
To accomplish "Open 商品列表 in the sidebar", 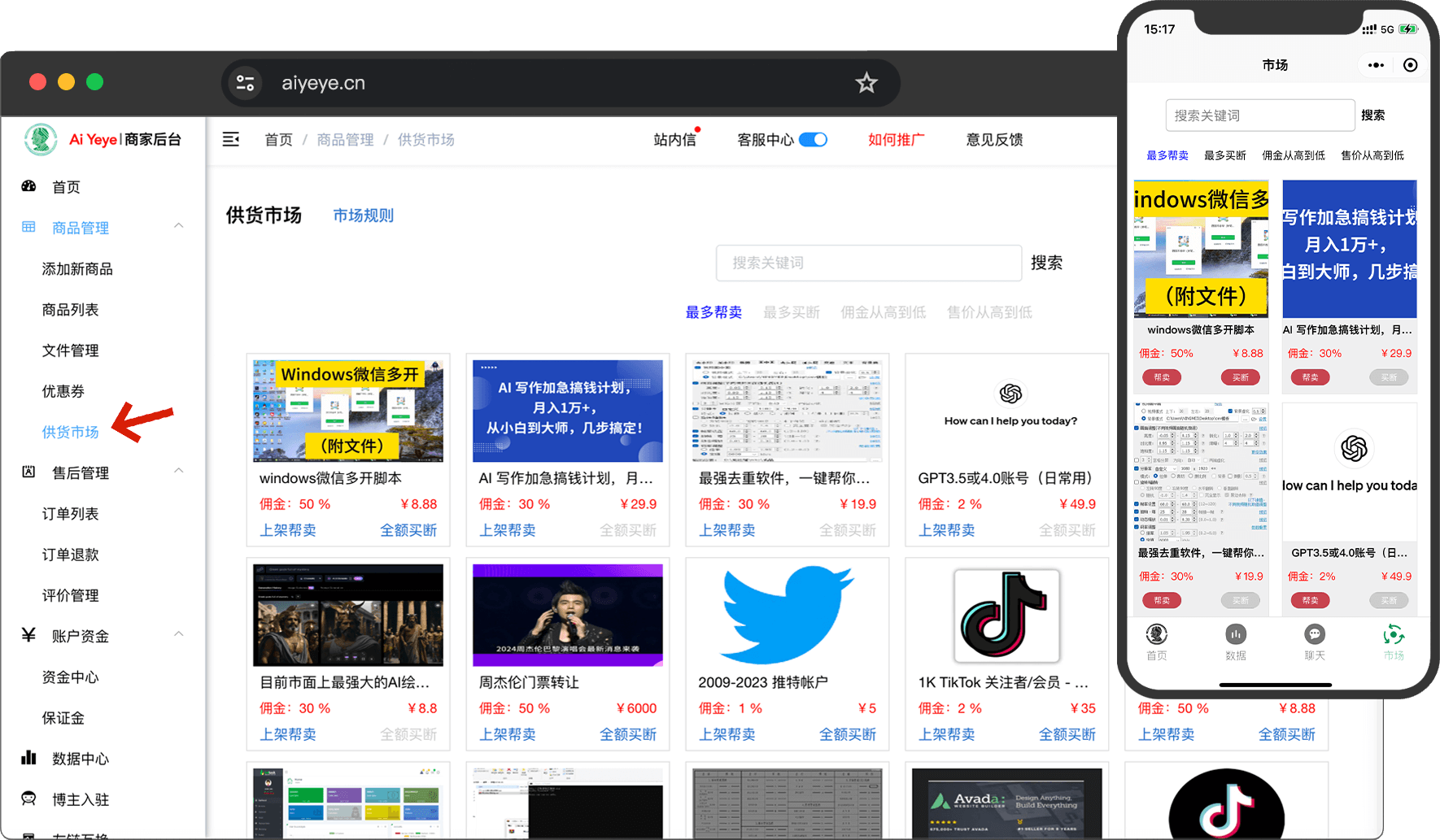I will point(70,309).
